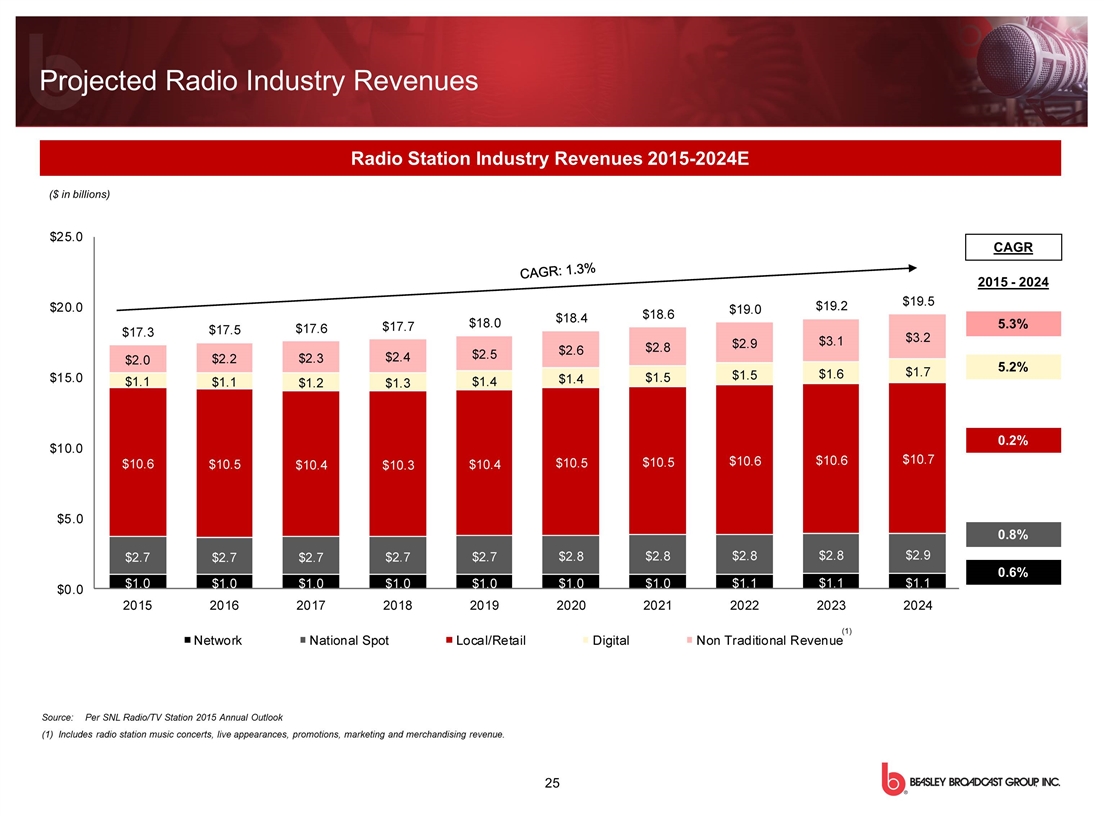Select the National Spot legend marker

[303, 640]
